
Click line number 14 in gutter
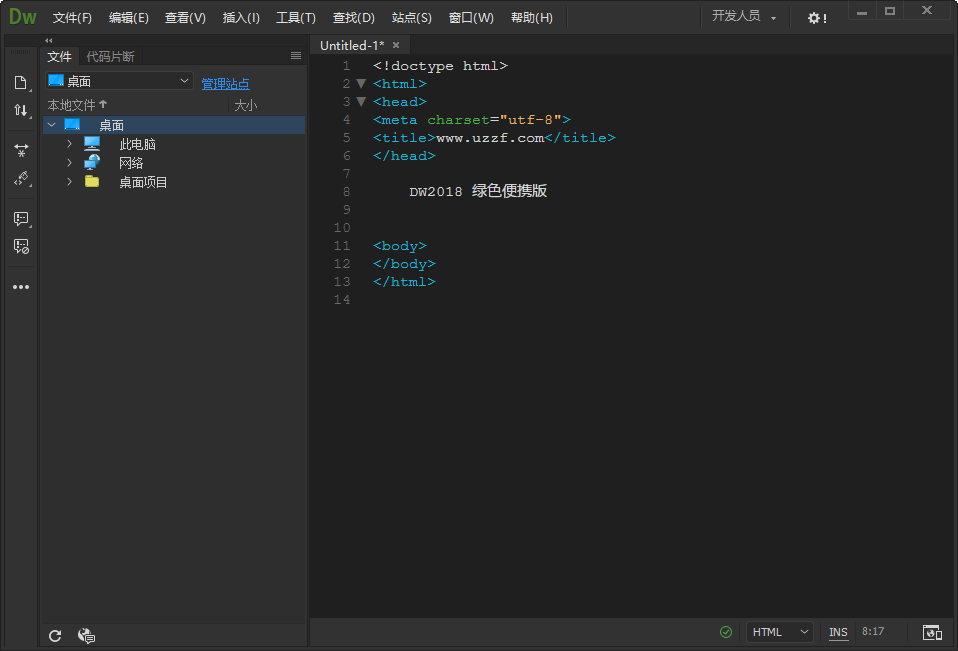(x=342, y=300)
